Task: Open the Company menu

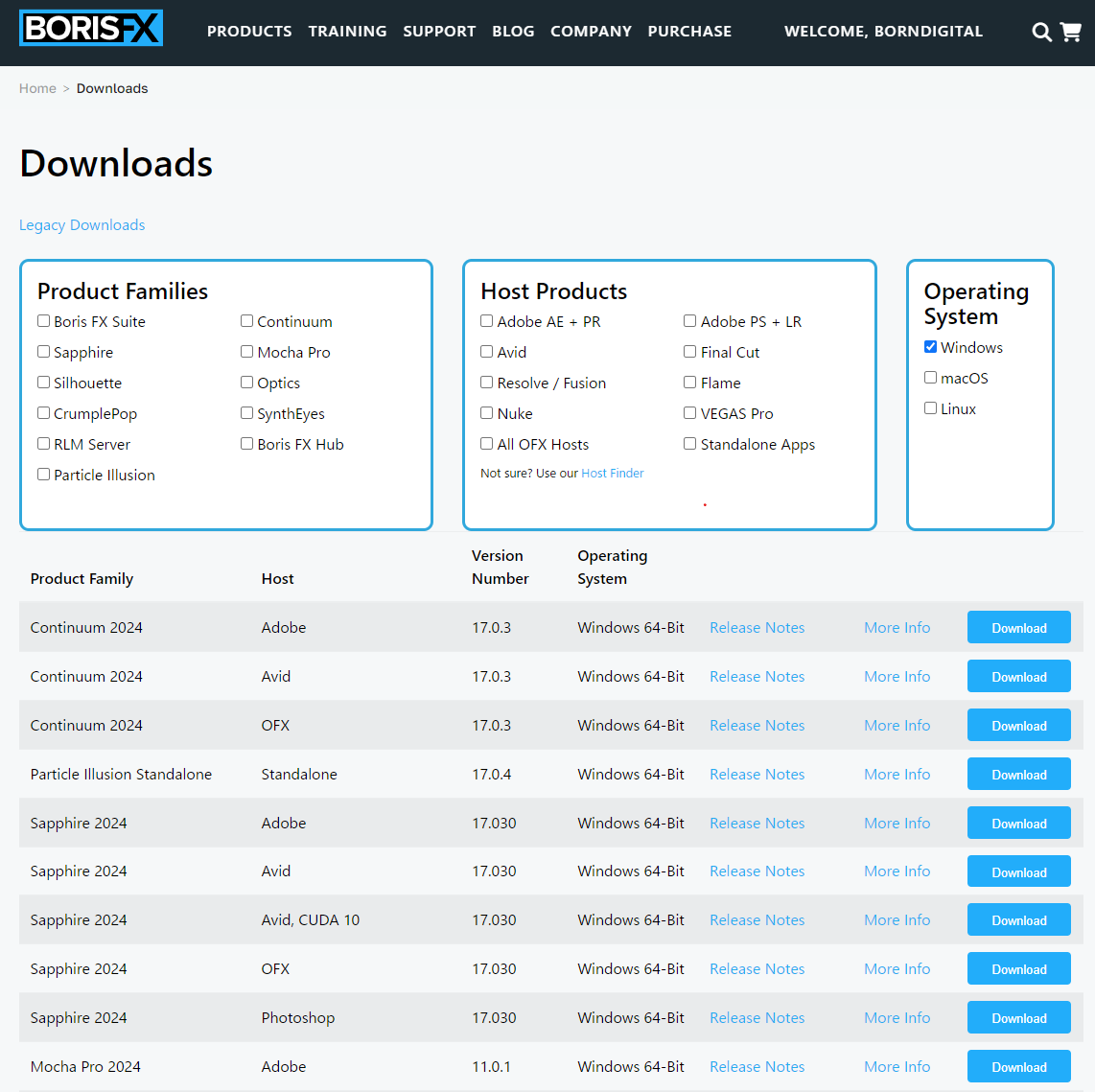Action: [x=591, y=32]
